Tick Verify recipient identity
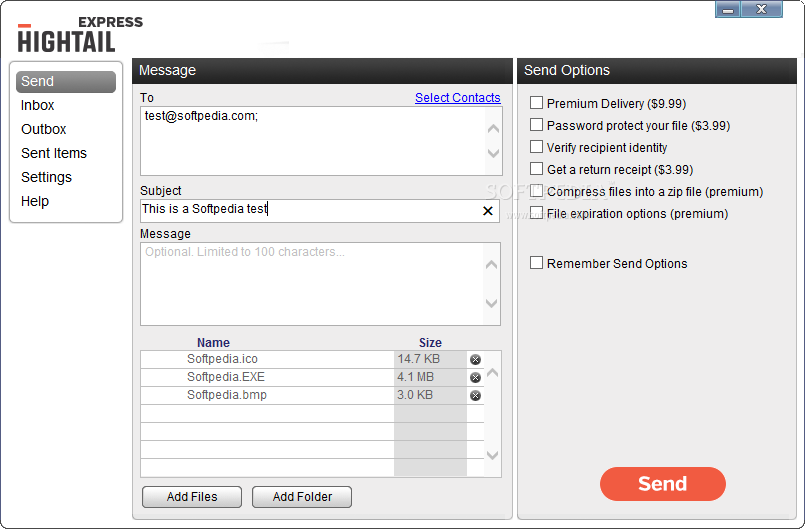This screenshot has width=805, height=529. [536, 147]
